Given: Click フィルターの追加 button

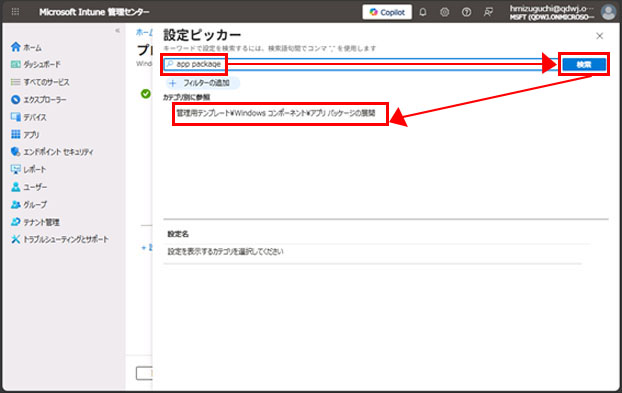Looking at the screenshot, I should (x=202, y=83).
